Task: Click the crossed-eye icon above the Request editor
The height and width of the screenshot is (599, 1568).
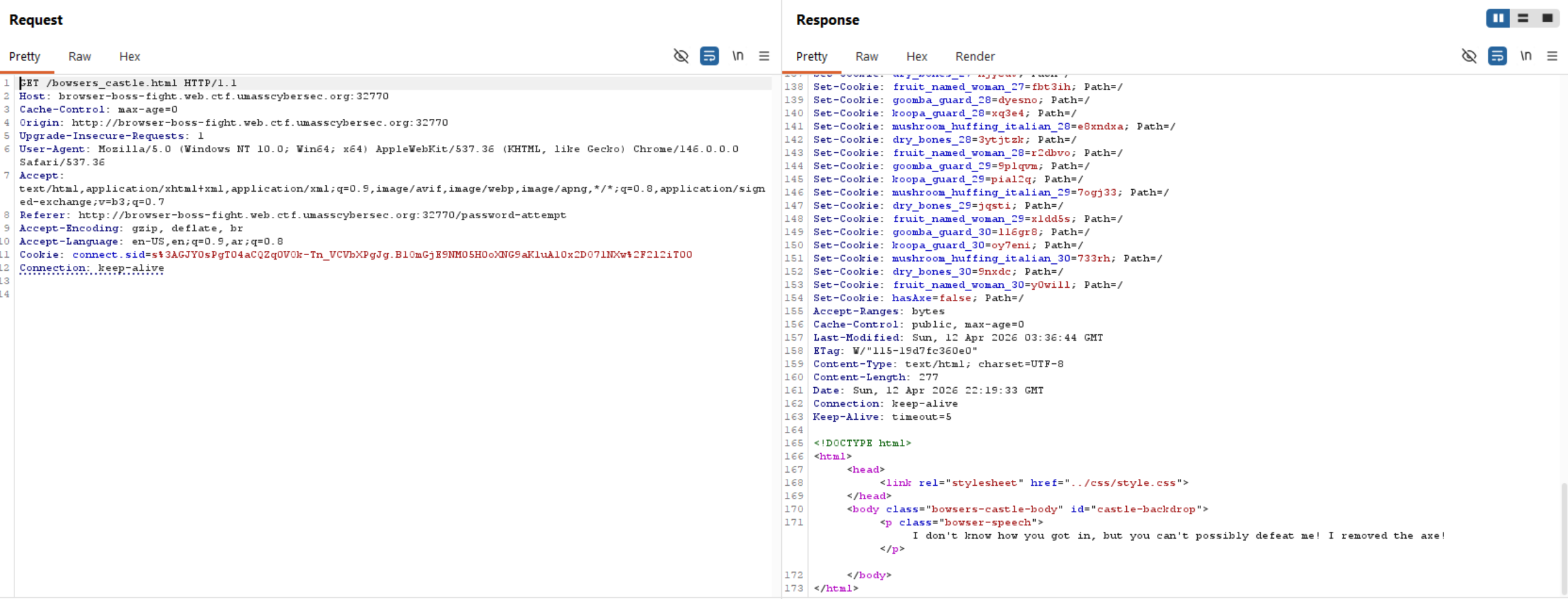Action: coord(681,56)
